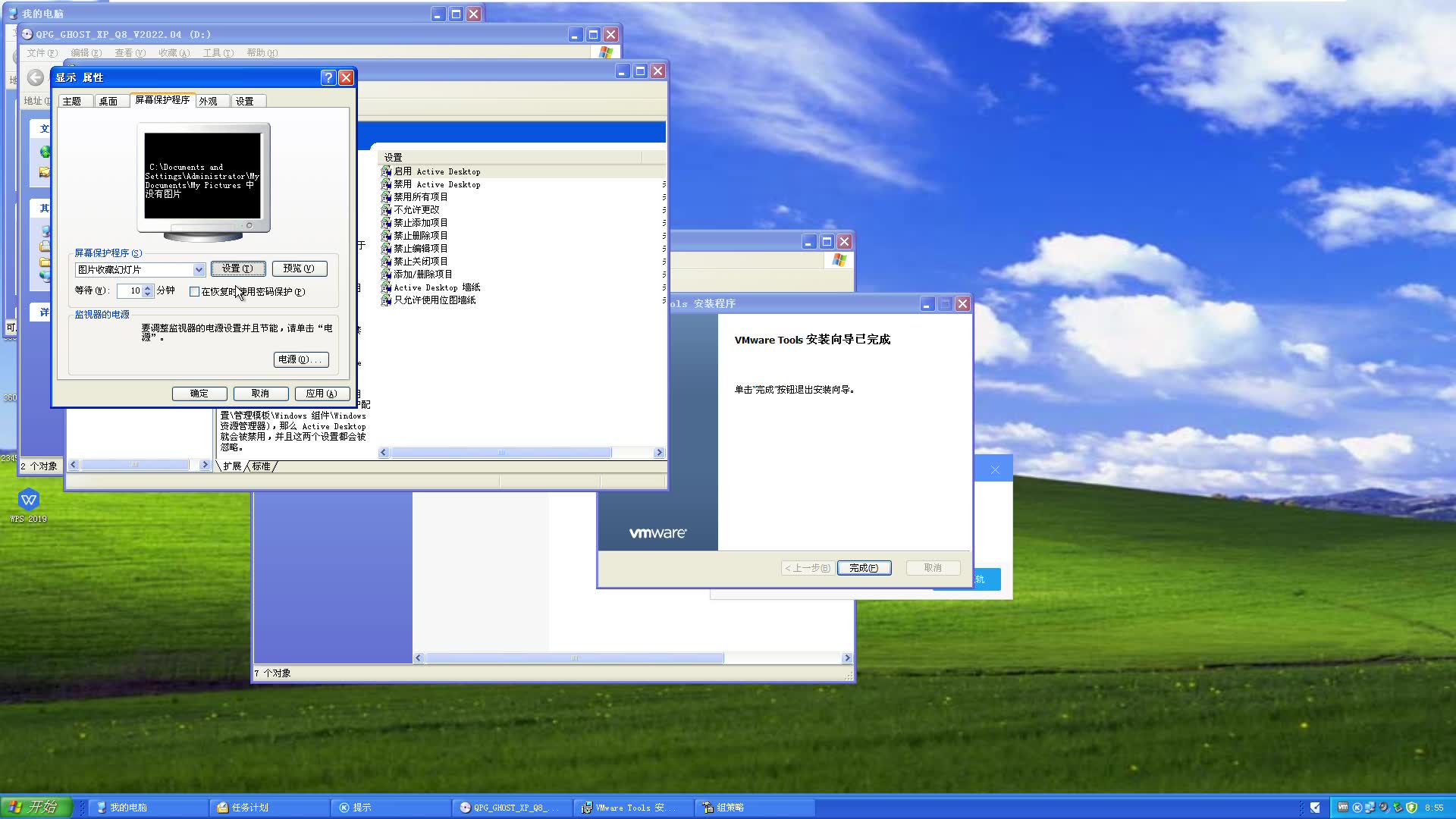Click the rear window bottom scrollbar right arrow
1456x819 pixels.
point(847,658)
